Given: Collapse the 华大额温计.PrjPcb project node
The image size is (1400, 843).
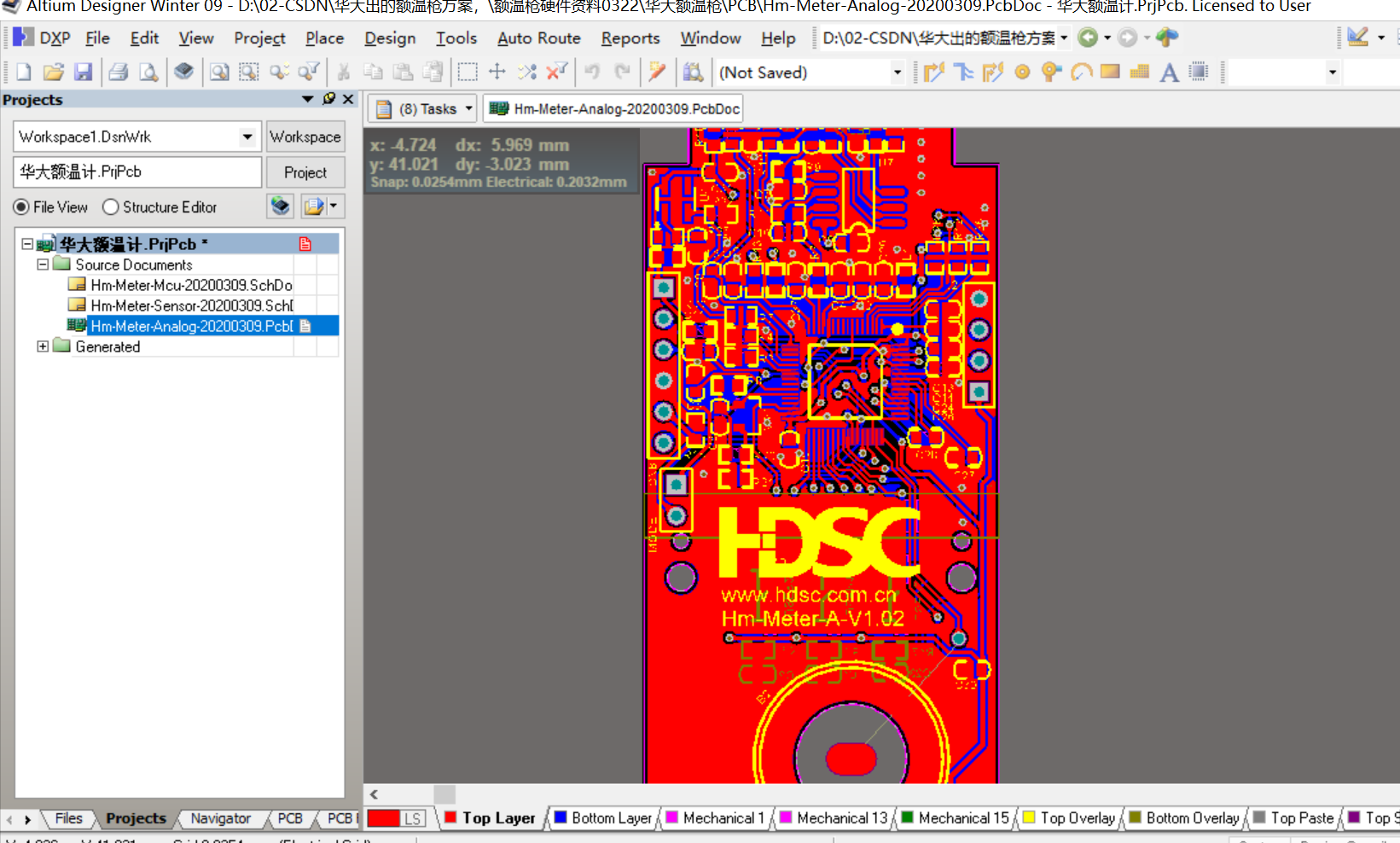Looking at the screenshot, I should tap(27, 244).
